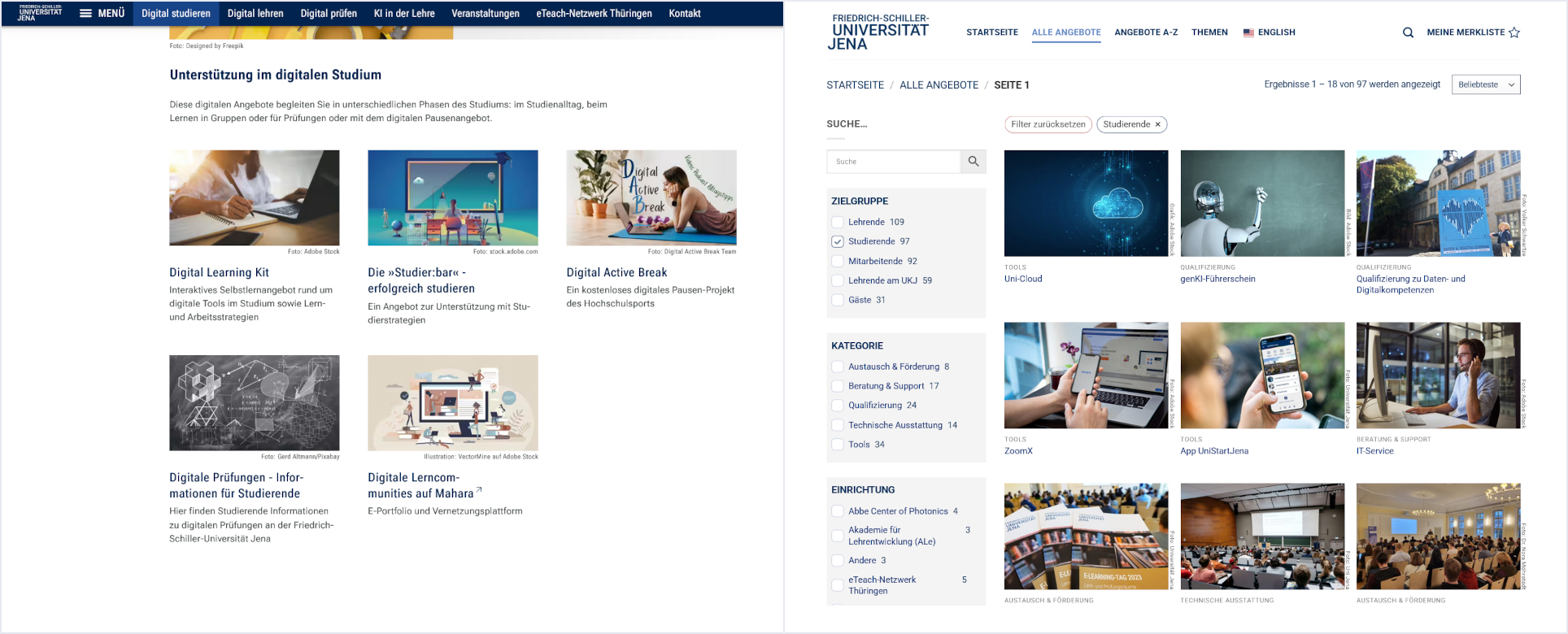The height and width of the screenshot is (634, 1568).
Task: Click the search submit magnifier button
Action: click(973, 162)
